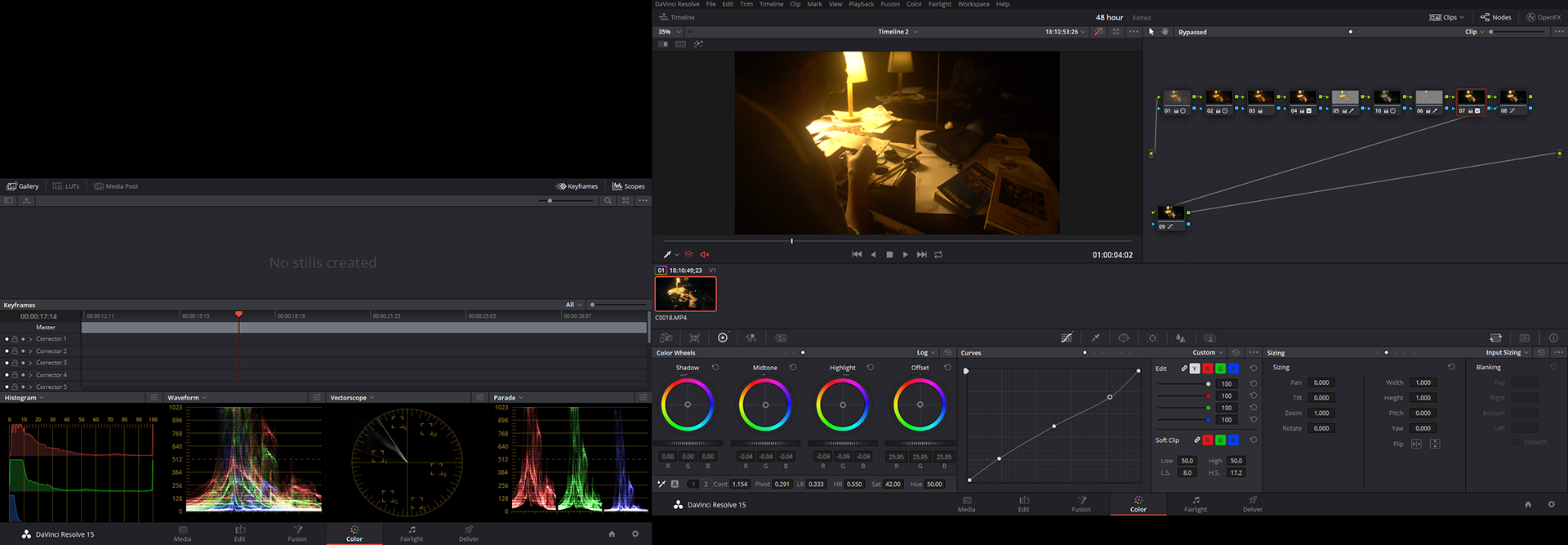Open the Stereoscopic 3D palette
The height and width of the screenshot is (545, 1568).
pos(1524,337)
